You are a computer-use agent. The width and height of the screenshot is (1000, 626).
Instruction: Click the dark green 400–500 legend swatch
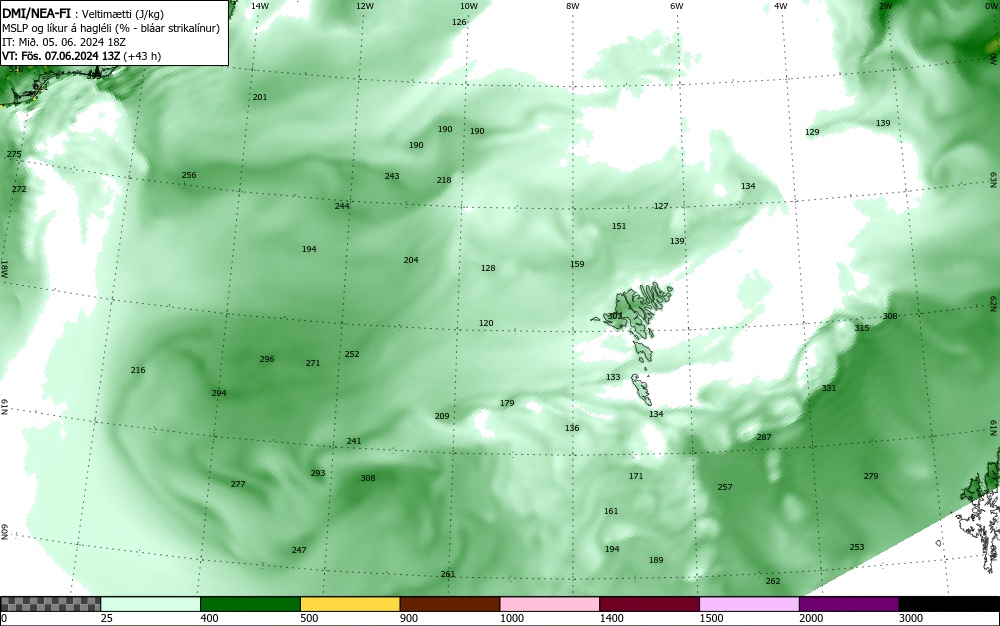pos(250,604)
